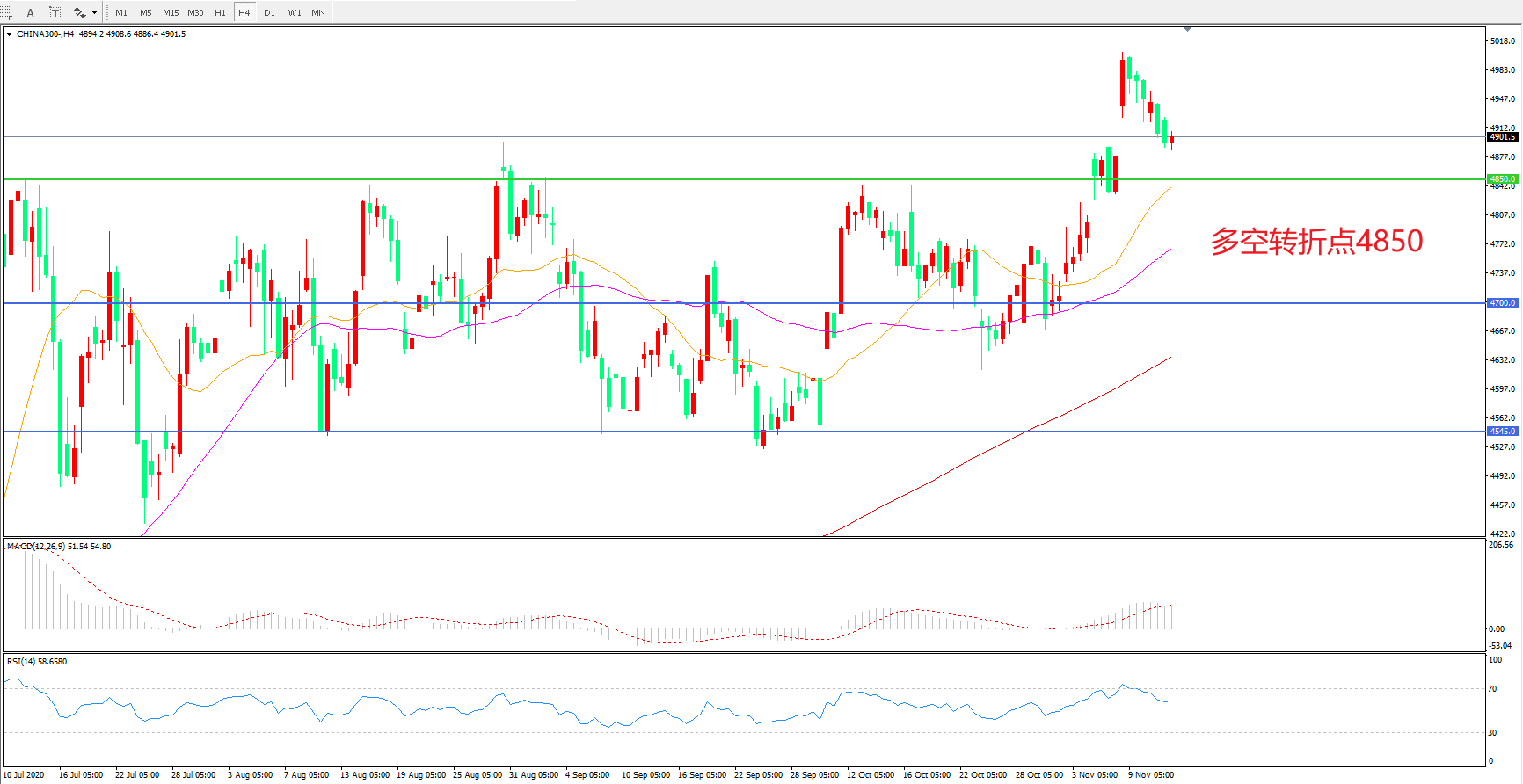Select the text tool 'A' icon
The height and width of the screenshot is (784, 1523).
point(31,12)
